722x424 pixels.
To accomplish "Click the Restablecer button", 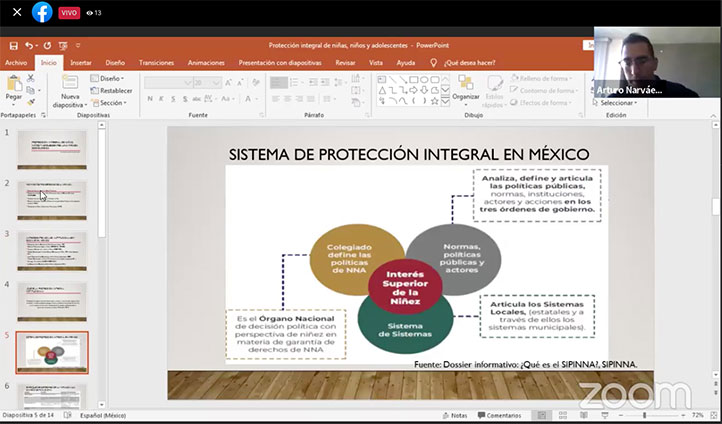I will tap(113, 90).
